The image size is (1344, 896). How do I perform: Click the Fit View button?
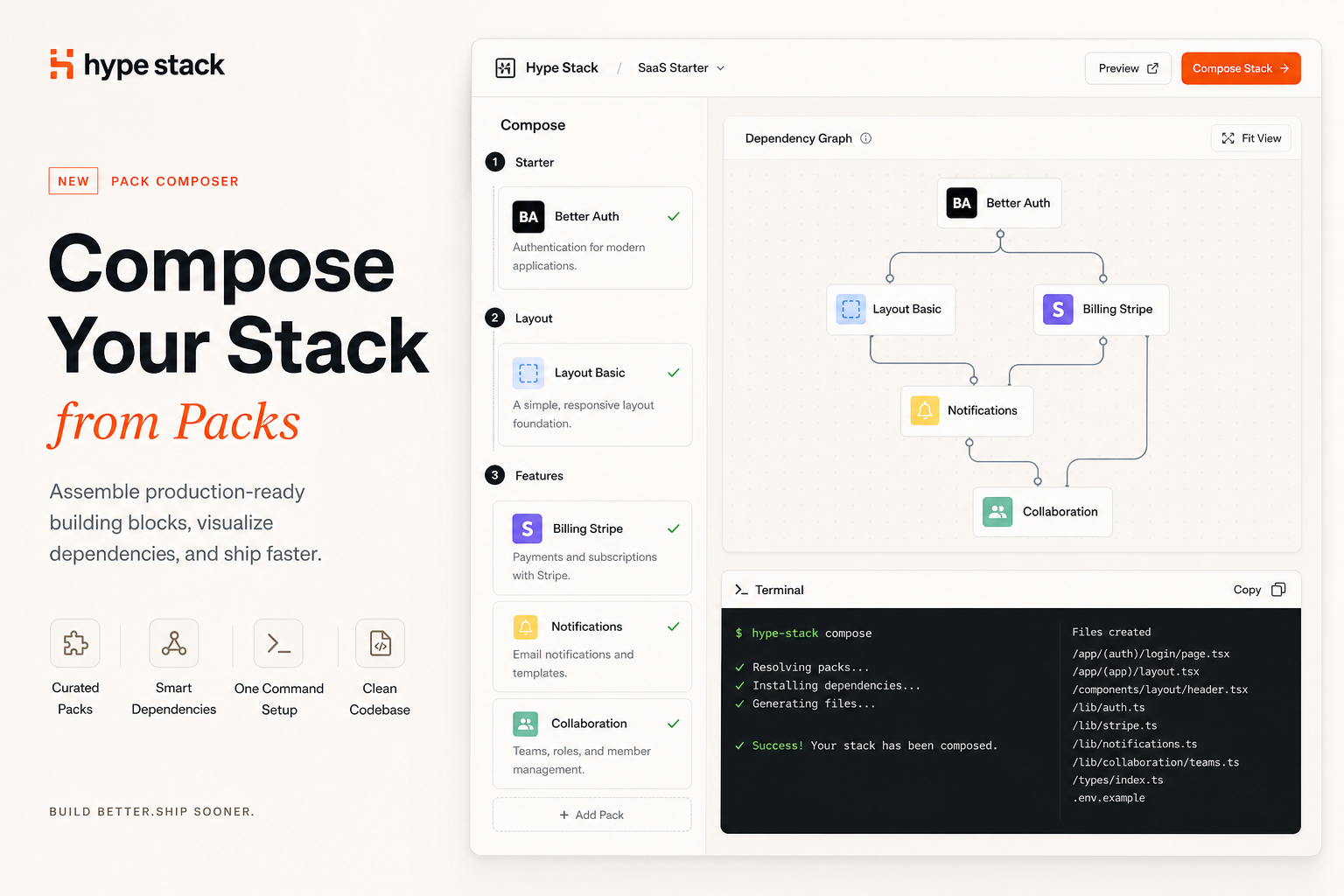coord(1251,138)
